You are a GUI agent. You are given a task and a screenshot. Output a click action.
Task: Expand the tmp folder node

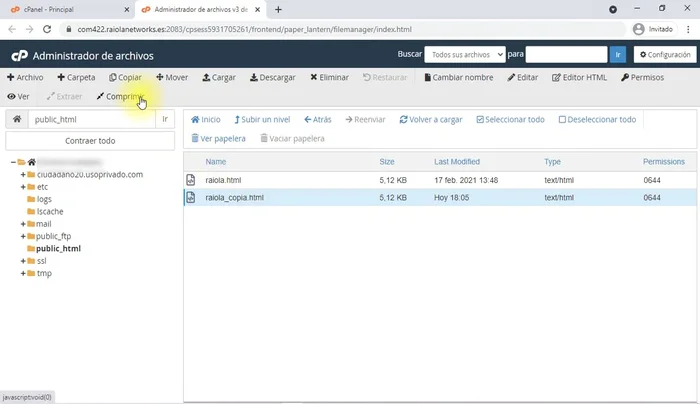coord(23,273)
